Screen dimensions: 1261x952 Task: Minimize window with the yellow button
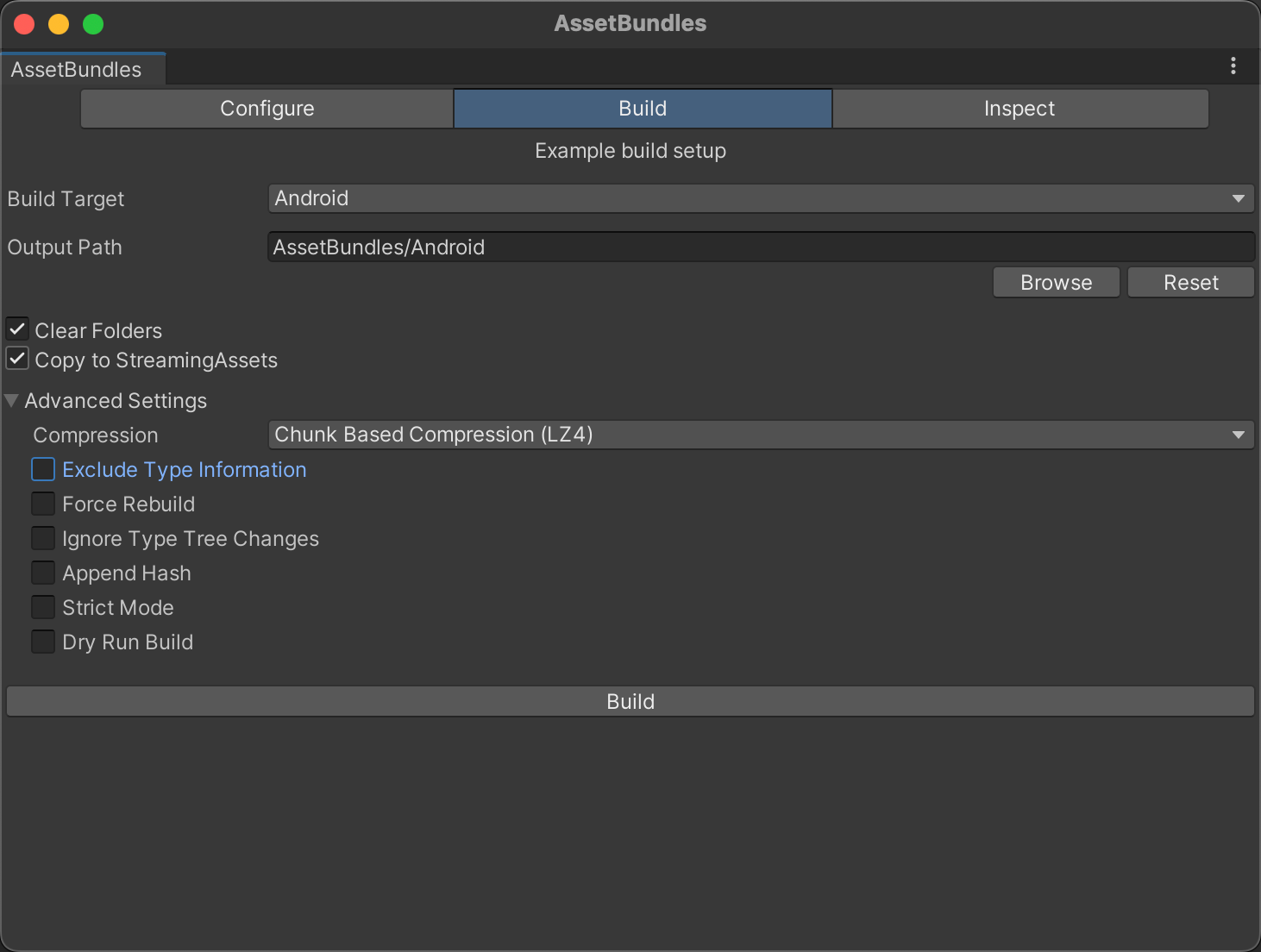click(x=59, y=24)
